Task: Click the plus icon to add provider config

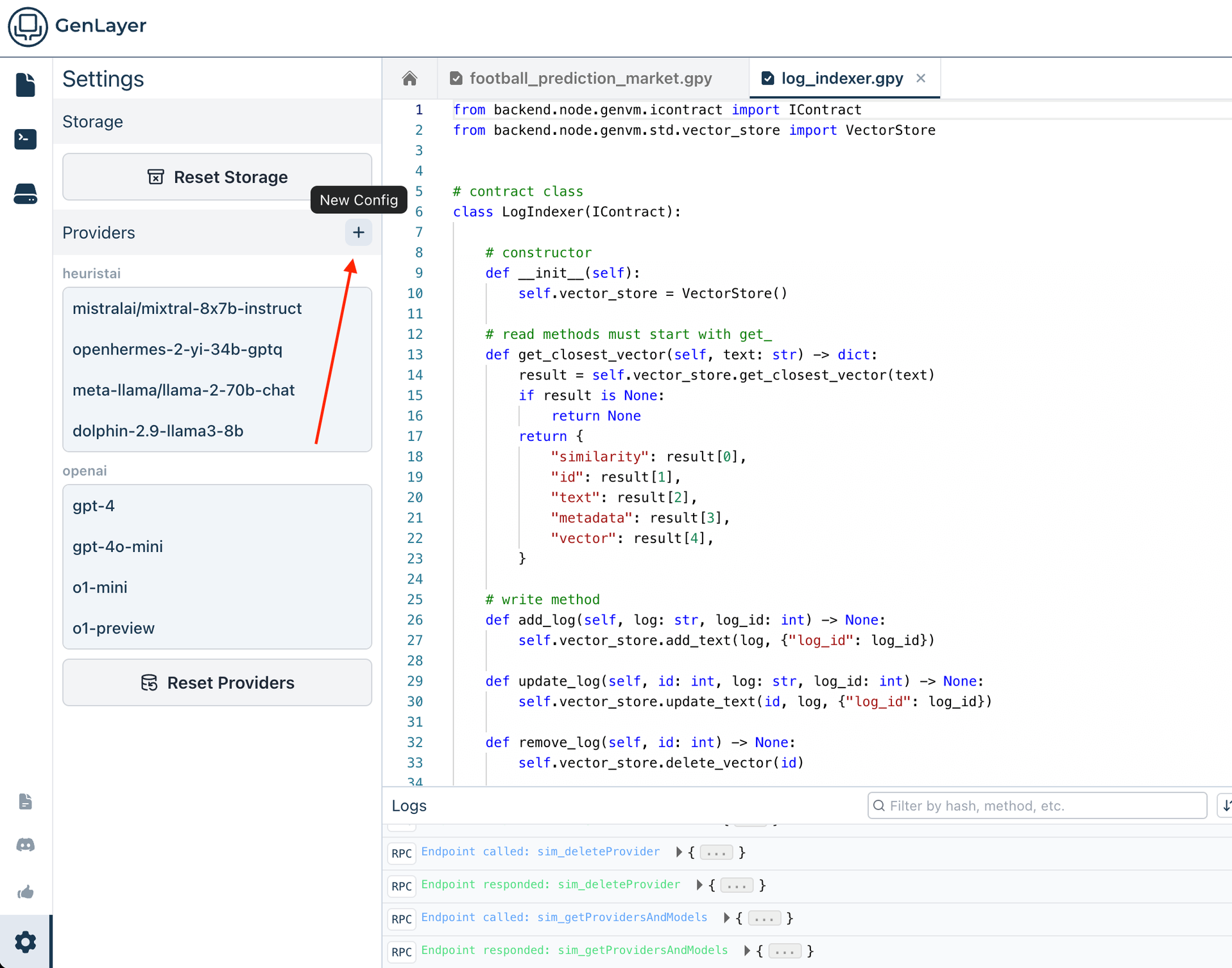Action: point(358,232)
